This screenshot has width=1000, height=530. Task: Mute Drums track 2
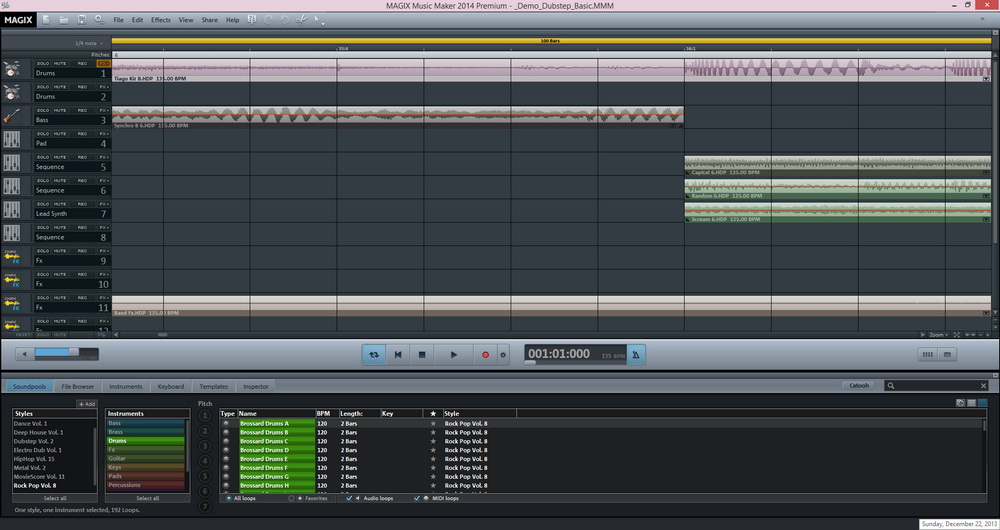[x=60, y=87]
